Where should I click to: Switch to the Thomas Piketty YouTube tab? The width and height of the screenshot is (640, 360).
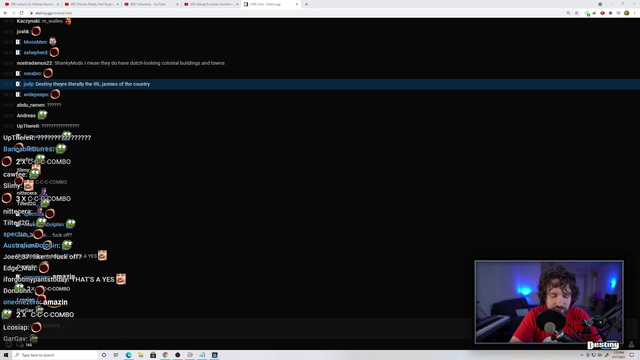91,4
